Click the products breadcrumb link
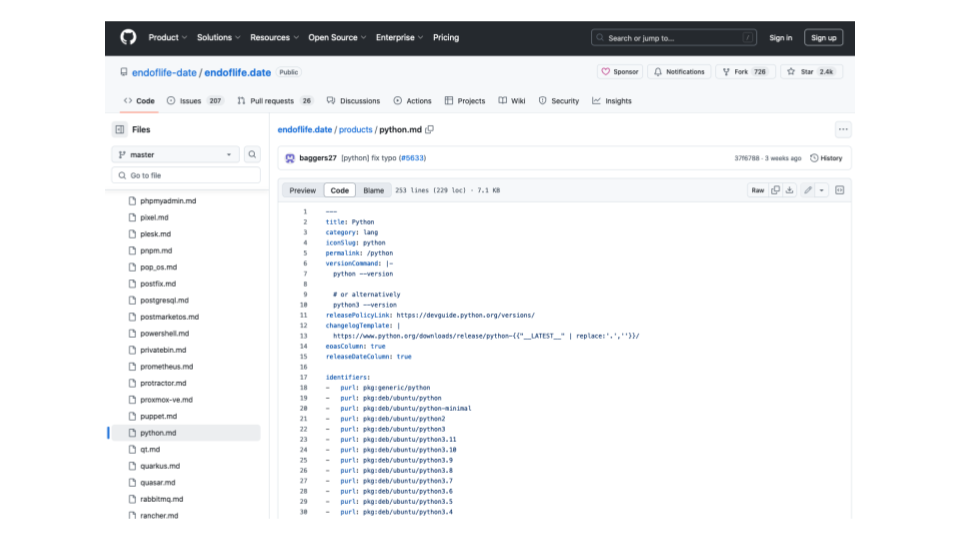 click(x=356, y=130)
